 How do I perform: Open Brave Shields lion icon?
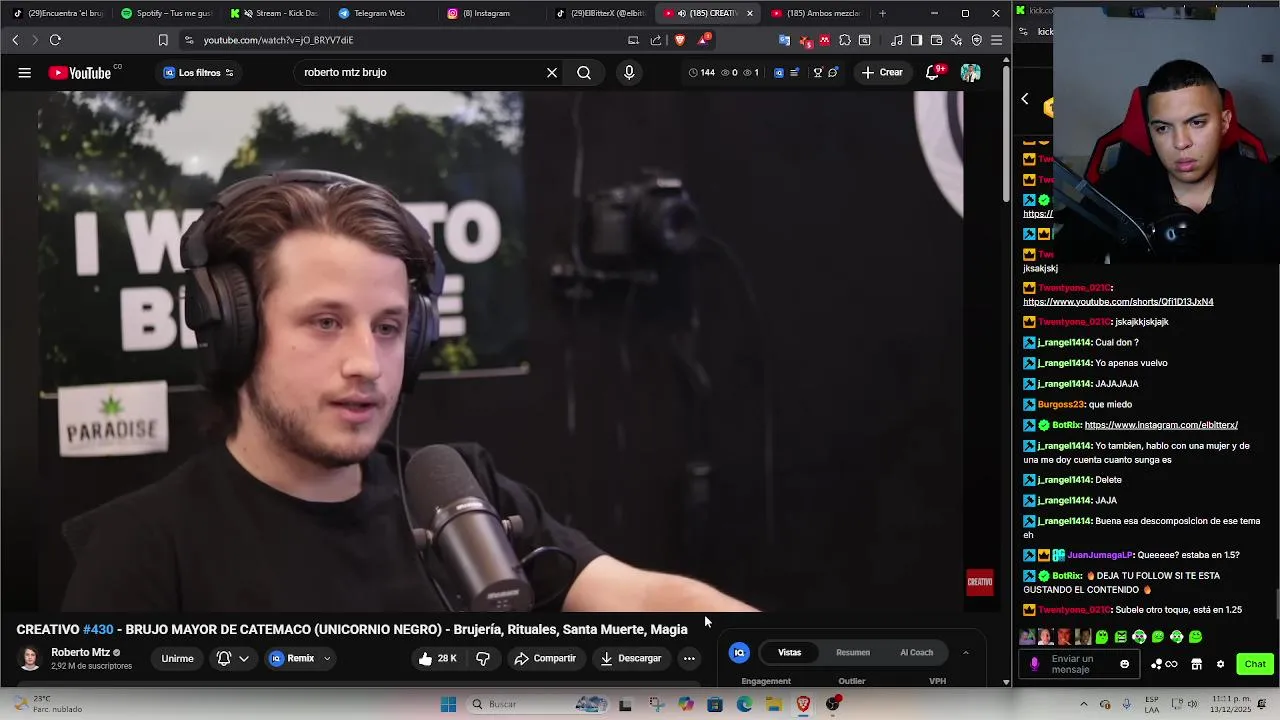[680, 40]
